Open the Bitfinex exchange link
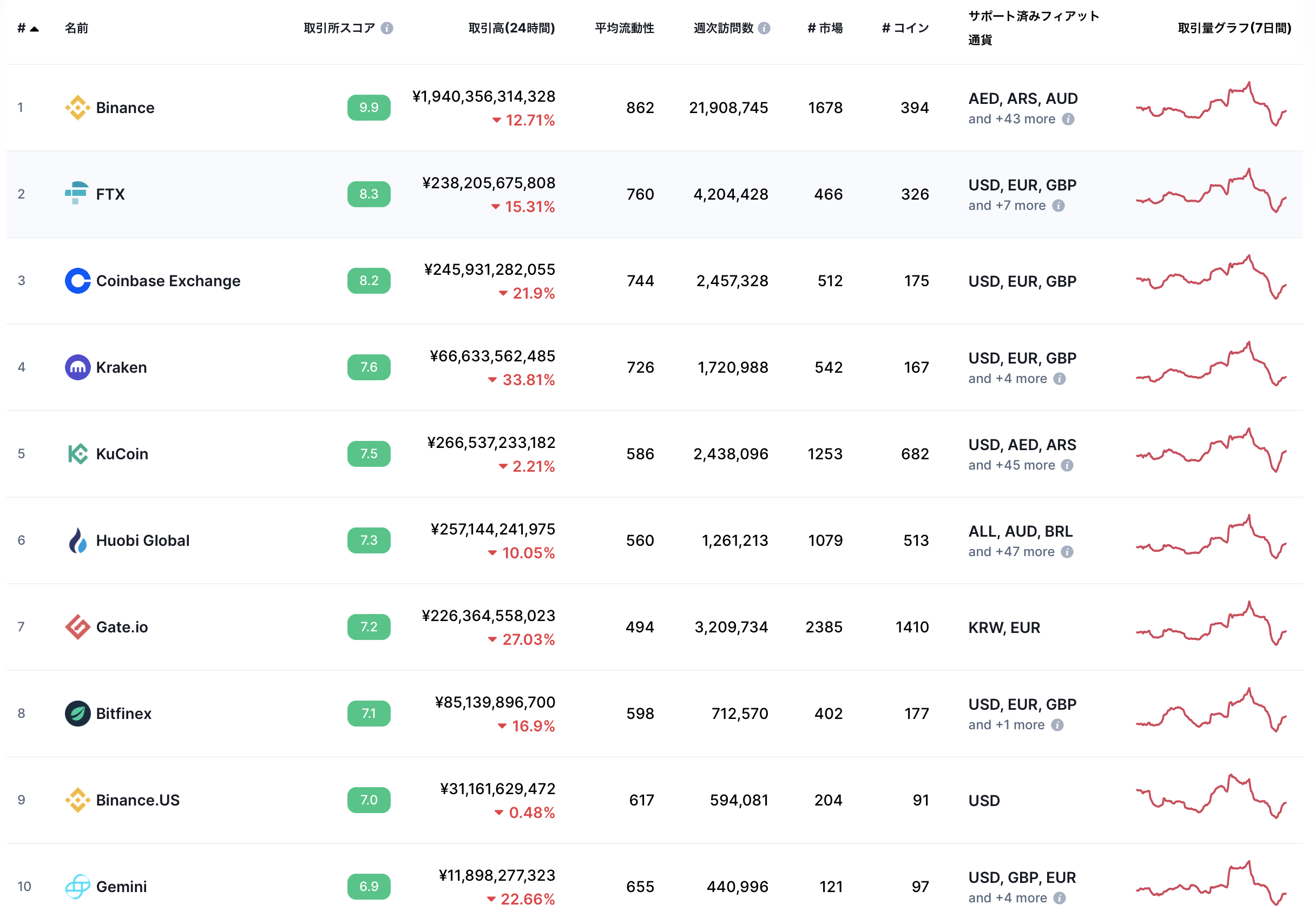The height and width of the screenshot is (924, 1315). point(124,714)
